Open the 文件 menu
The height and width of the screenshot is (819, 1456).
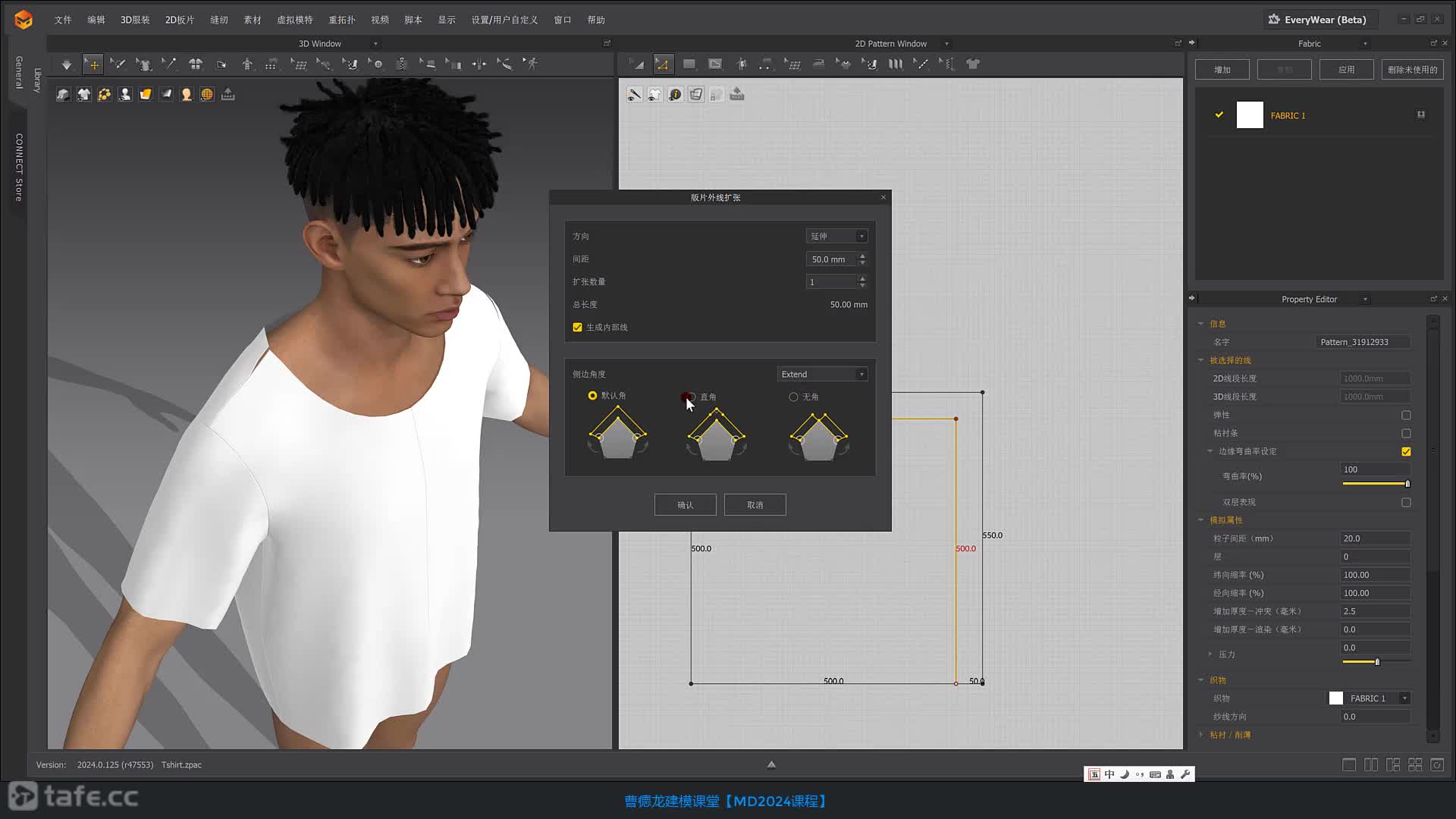click(x=63, y=20)
